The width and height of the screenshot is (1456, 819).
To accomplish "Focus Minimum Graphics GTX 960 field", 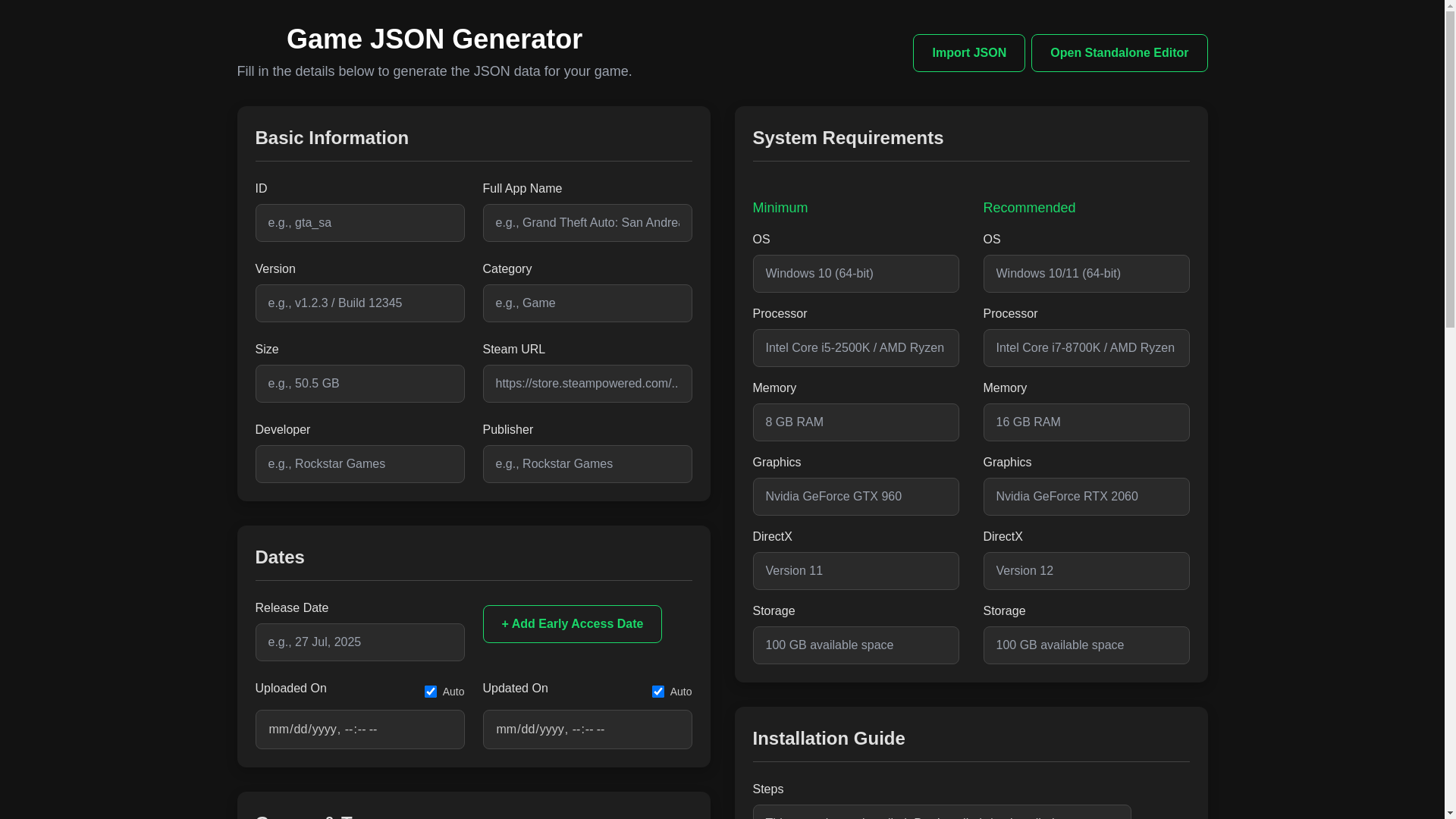I will pos(855,497).
